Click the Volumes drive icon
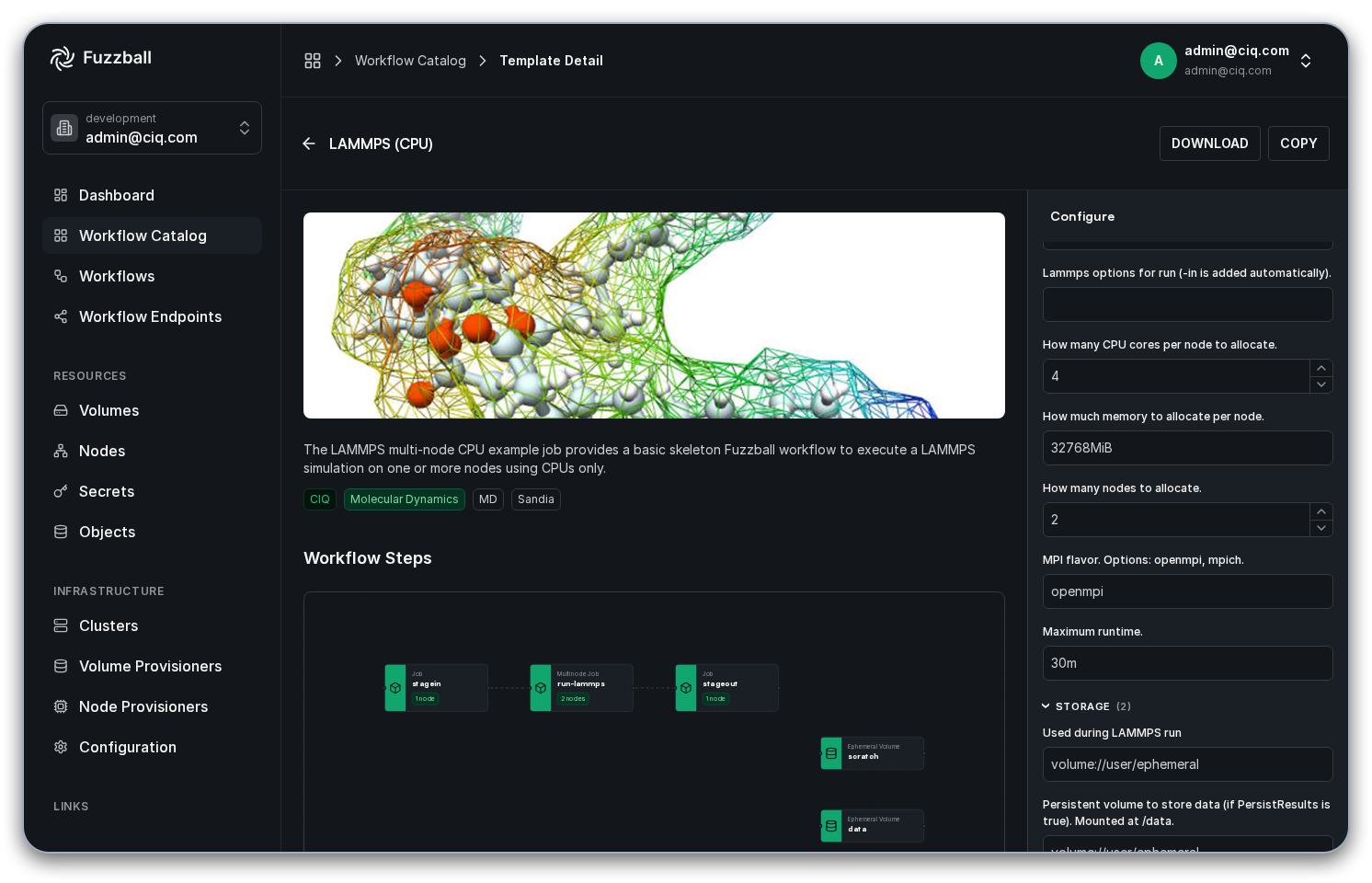1372x883 pixels. 61,410
